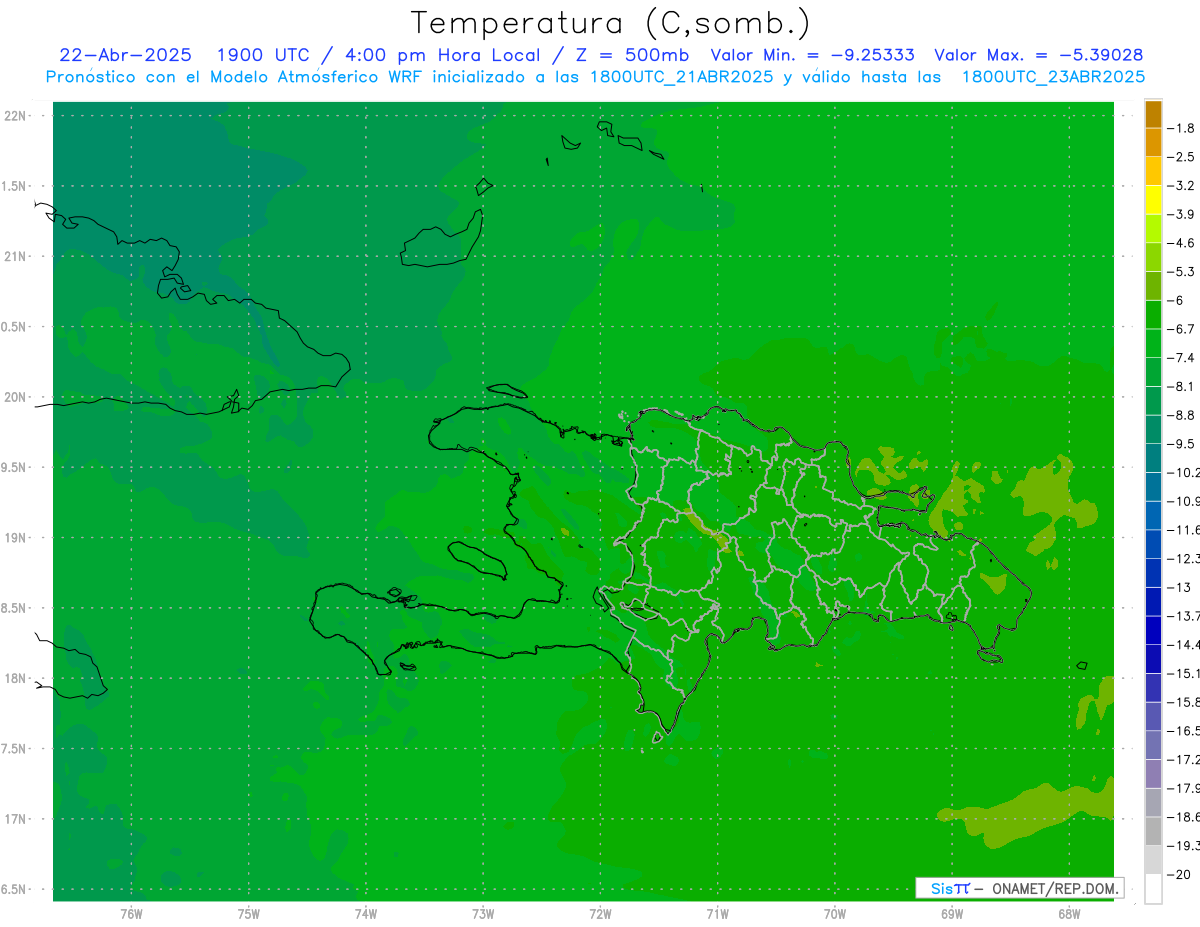Image resolution: width=1200 pixels, height=927 pixels.
Task: Select the lime swatch between -3.9 and -4.6
Action: point(1153,228)
